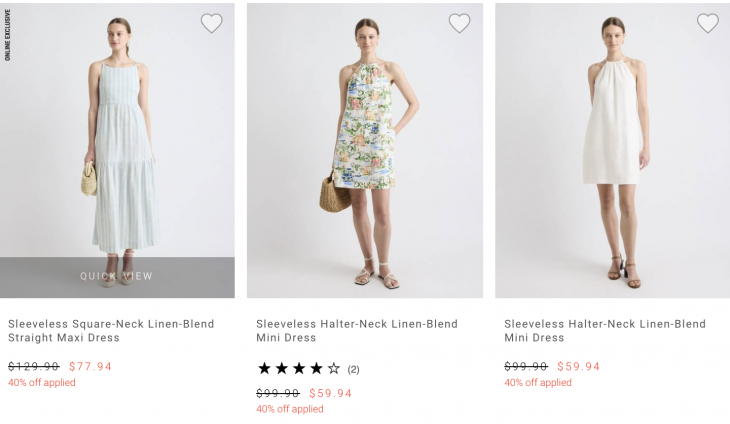This screenshot has height=424, width=730.
Task: Click the $59.94 price of the white mini dress
Action: [x=578, y=366]
